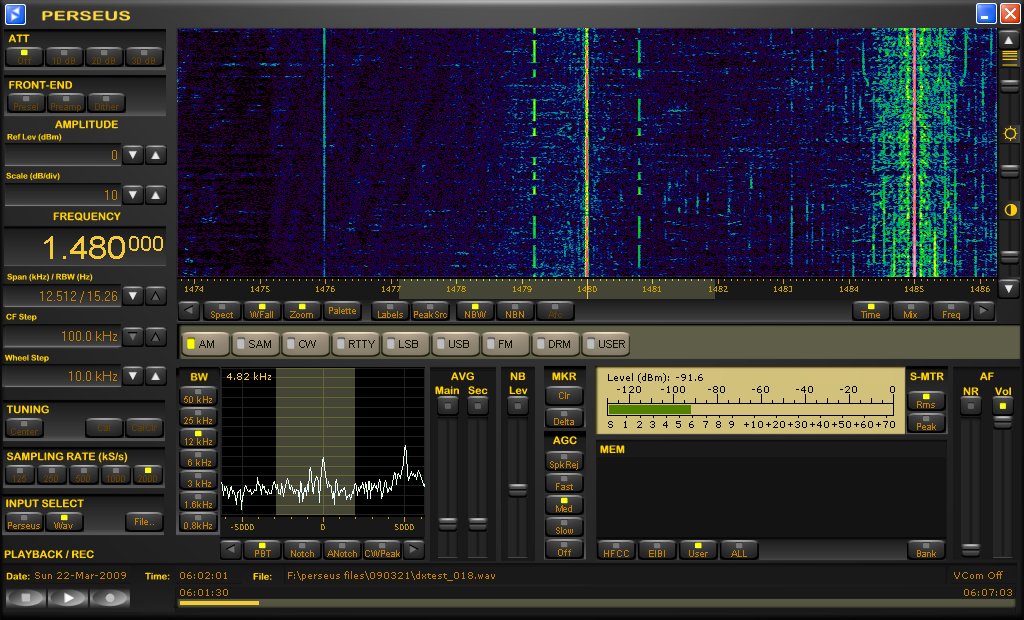Click the AVG Main slider handle
This screenshot has height=620, width=1024.
447,523
